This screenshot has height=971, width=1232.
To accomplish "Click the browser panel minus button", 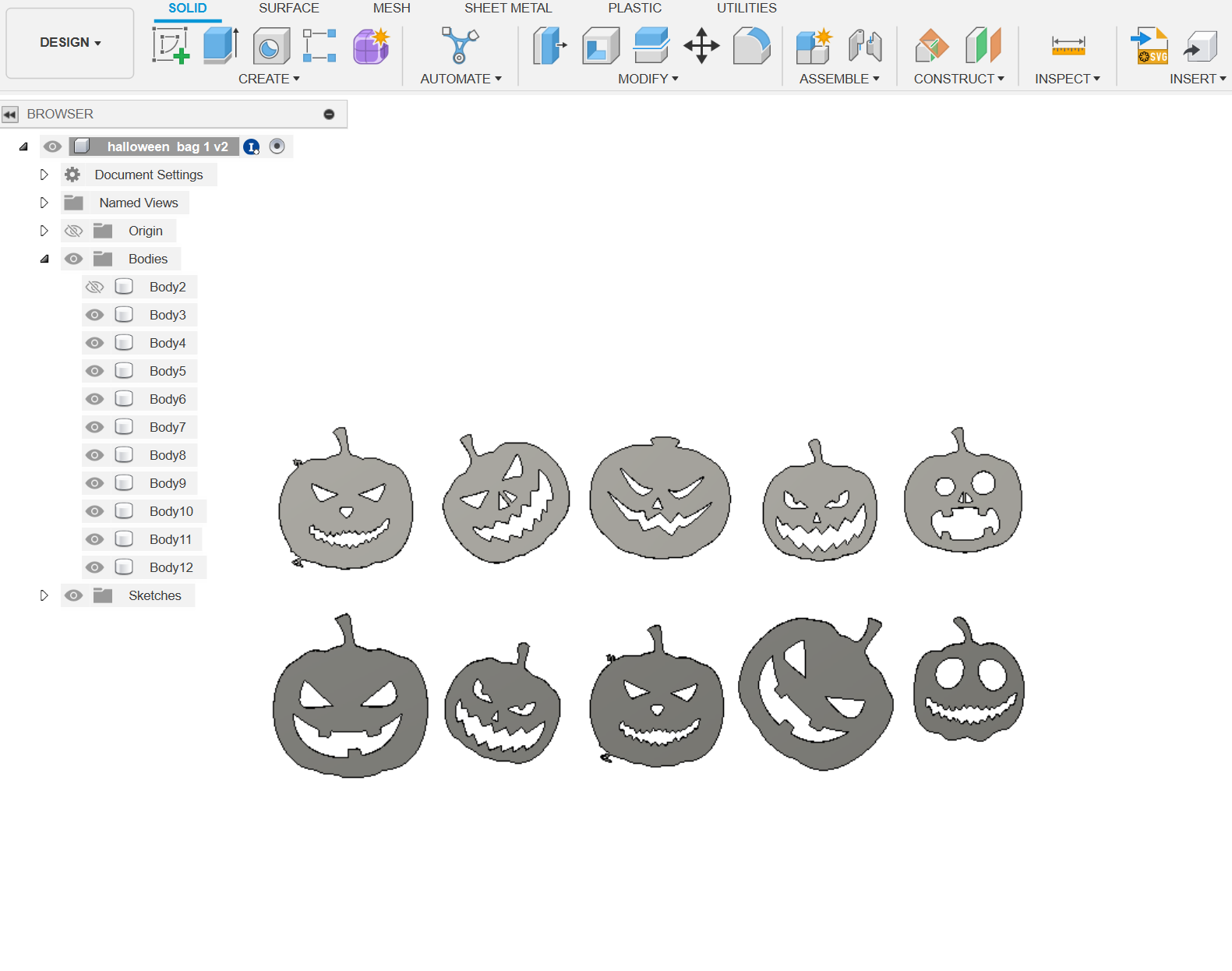I will click(x=329, y=115).
